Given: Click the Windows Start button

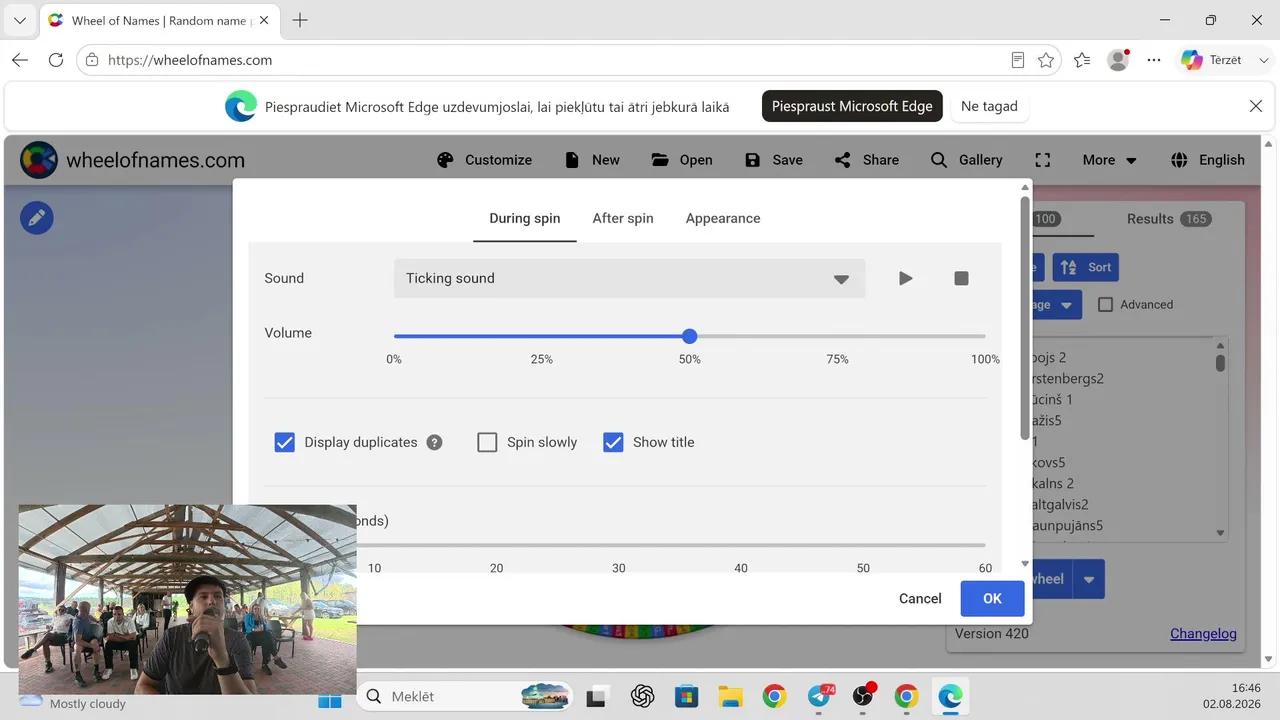Looking at the screenshot, I should pyautogui.click(x=330, y=696).
